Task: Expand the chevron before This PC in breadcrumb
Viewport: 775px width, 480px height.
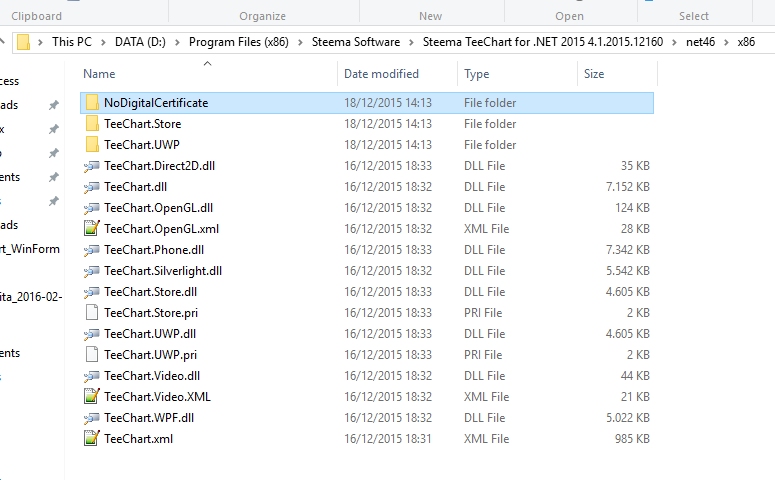Action: point(41,43)
